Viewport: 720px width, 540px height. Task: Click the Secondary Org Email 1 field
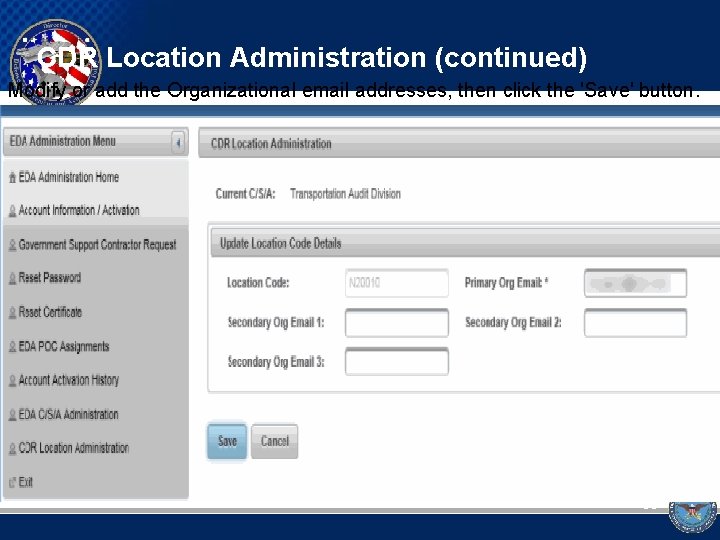click(x=397, y=323)
